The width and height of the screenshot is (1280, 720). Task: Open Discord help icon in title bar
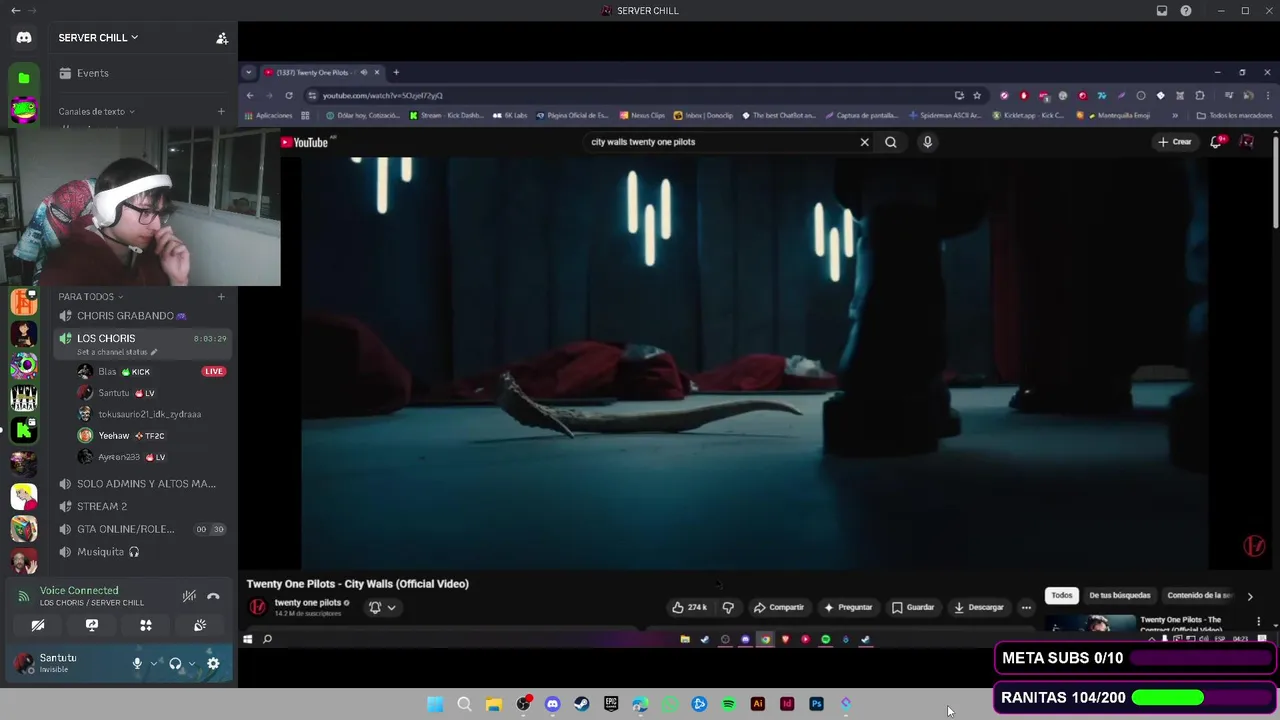pos(1186,11)
